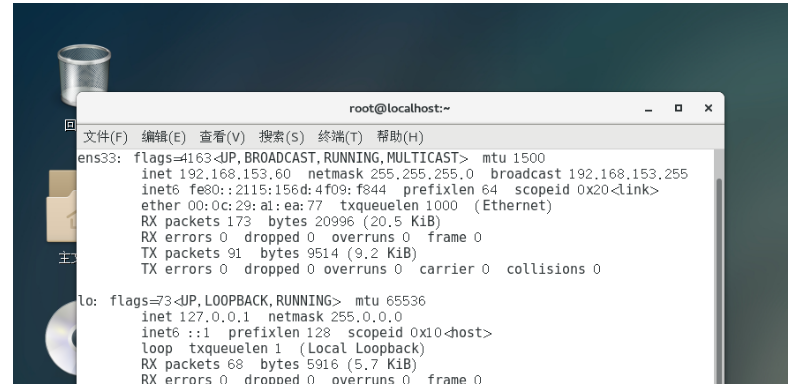Open the 编辑(E) menu
Viewport: 795px width, 386px height.
pos(163,137)
